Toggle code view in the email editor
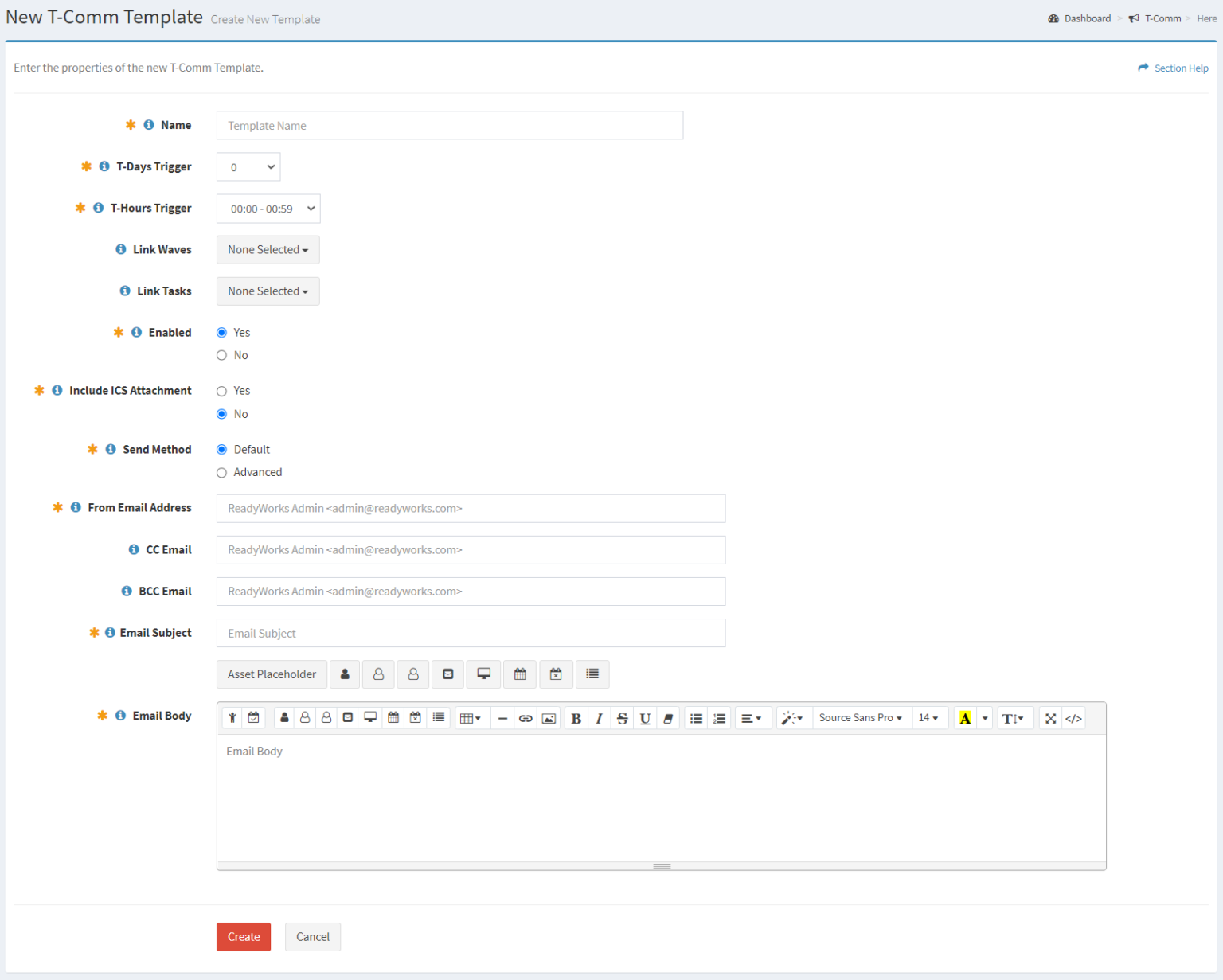 click(x=1073, y=717)
